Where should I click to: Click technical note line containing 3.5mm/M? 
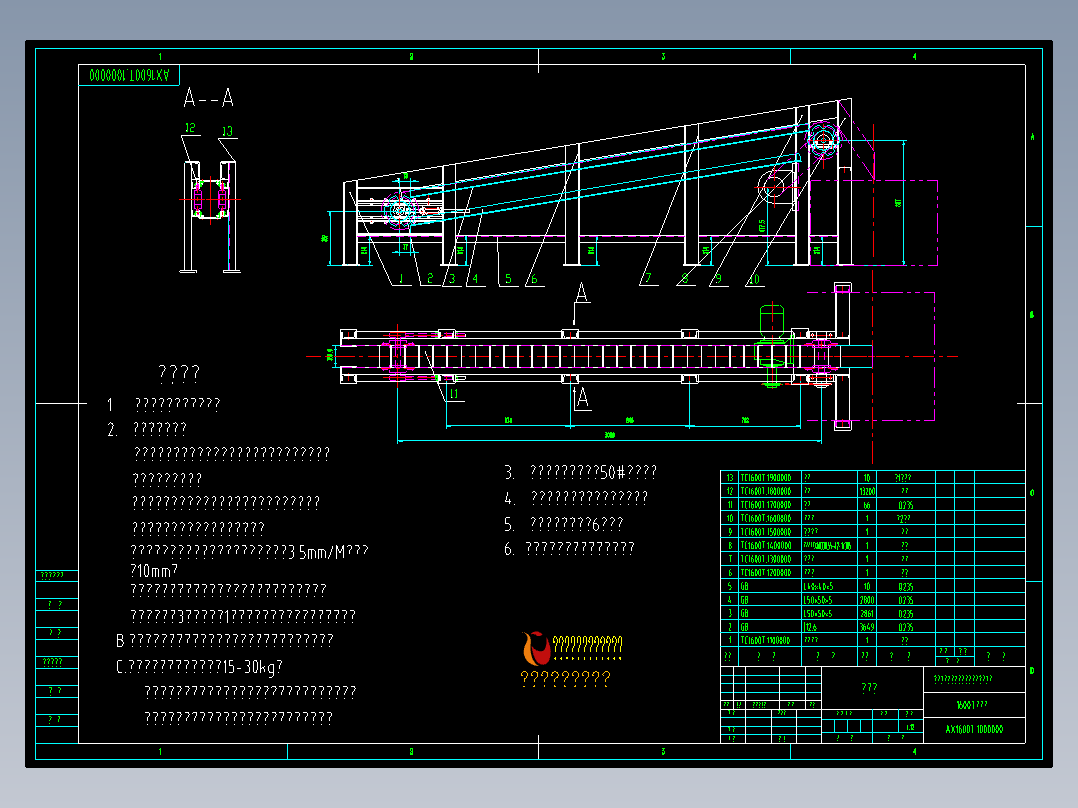tap(250, 552)
